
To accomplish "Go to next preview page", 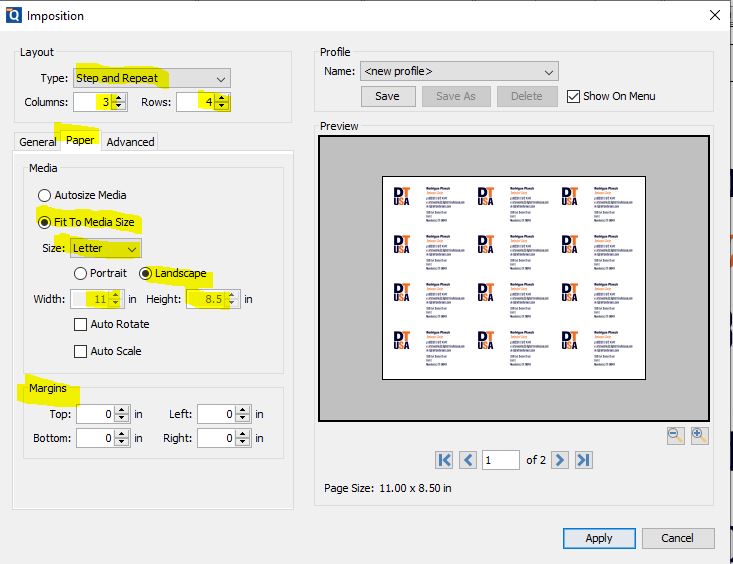I will tap(560, 460).
